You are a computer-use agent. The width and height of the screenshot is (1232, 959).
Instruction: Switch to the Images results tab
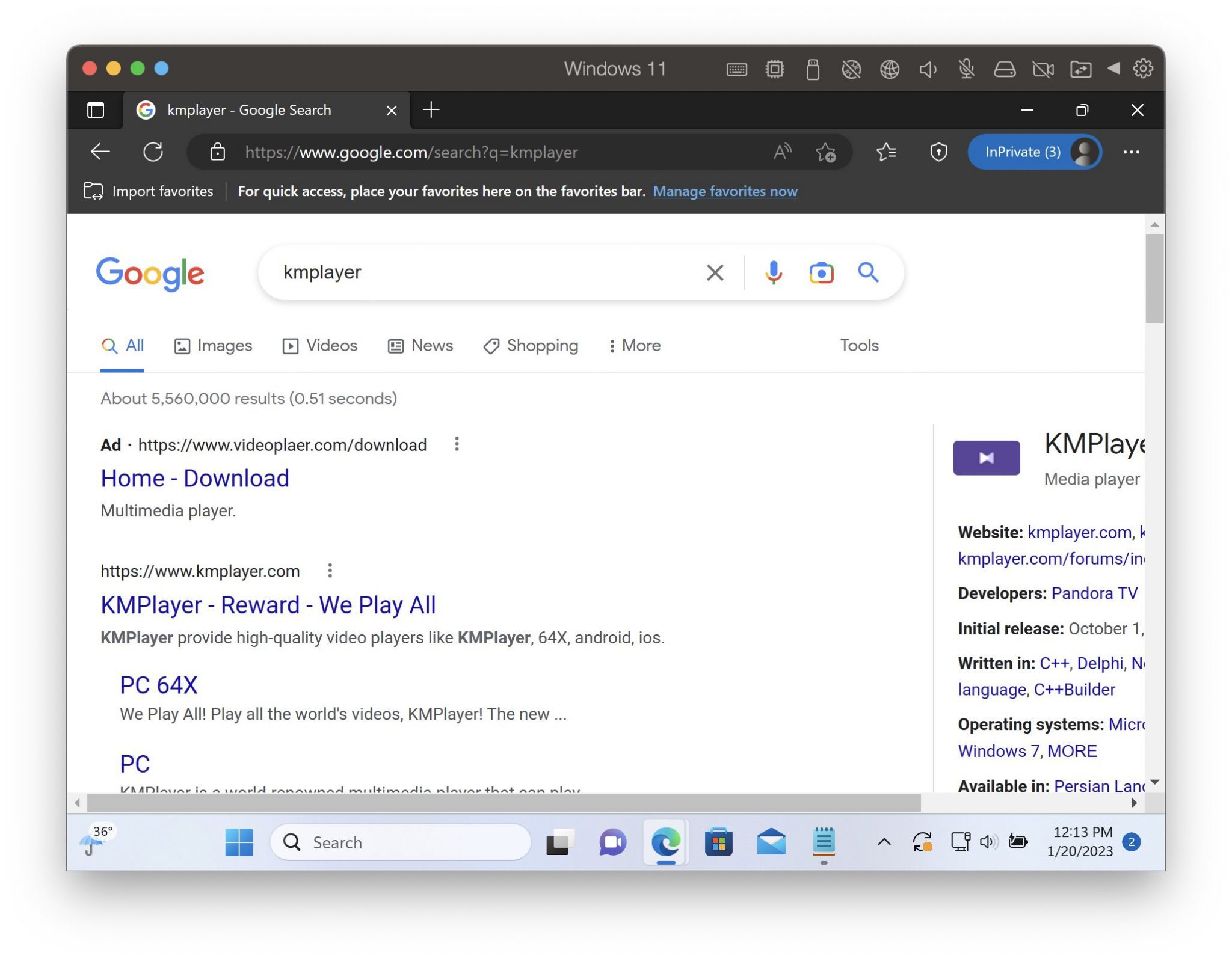click(213, 345)
